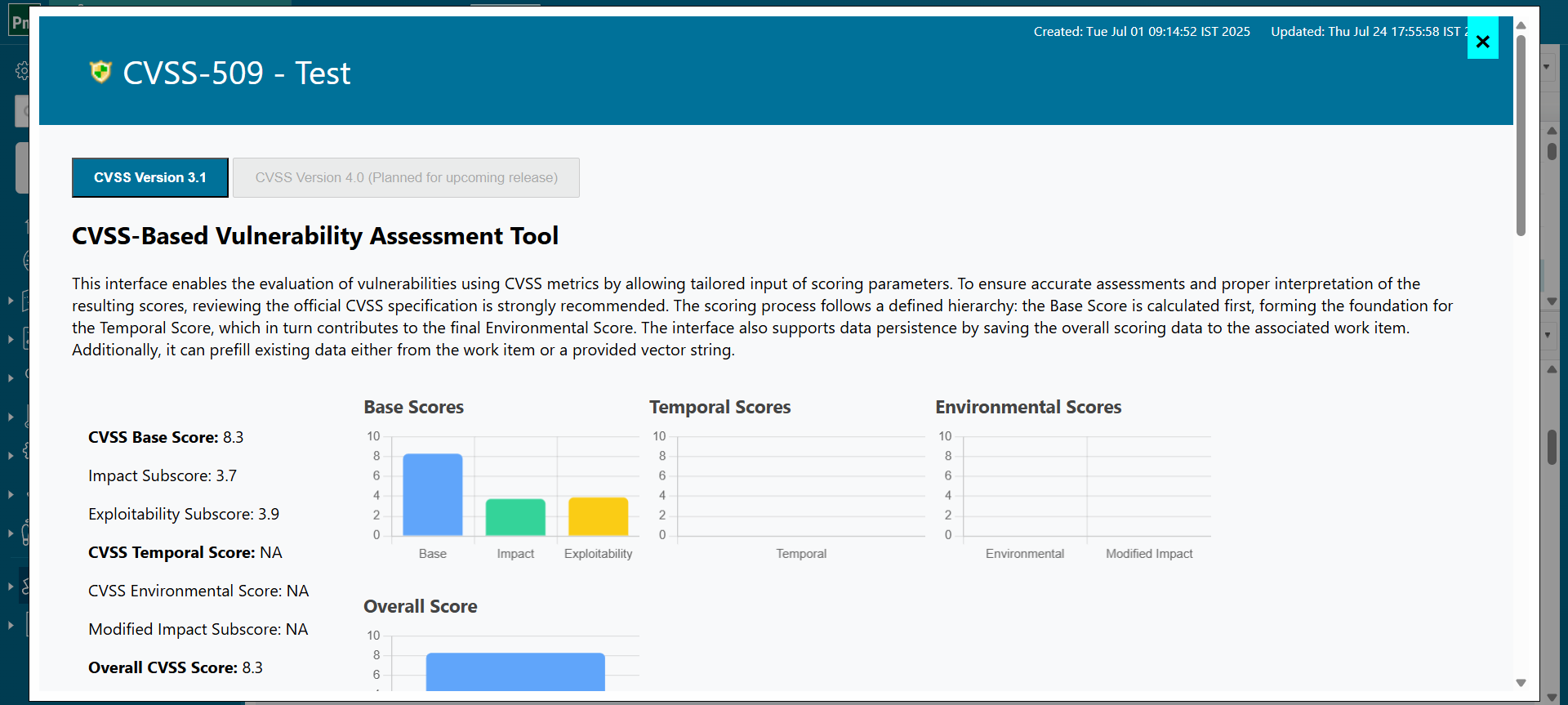
Task: Click the yellow Exploitability bar in chart
Action: [x=599, y=516]
